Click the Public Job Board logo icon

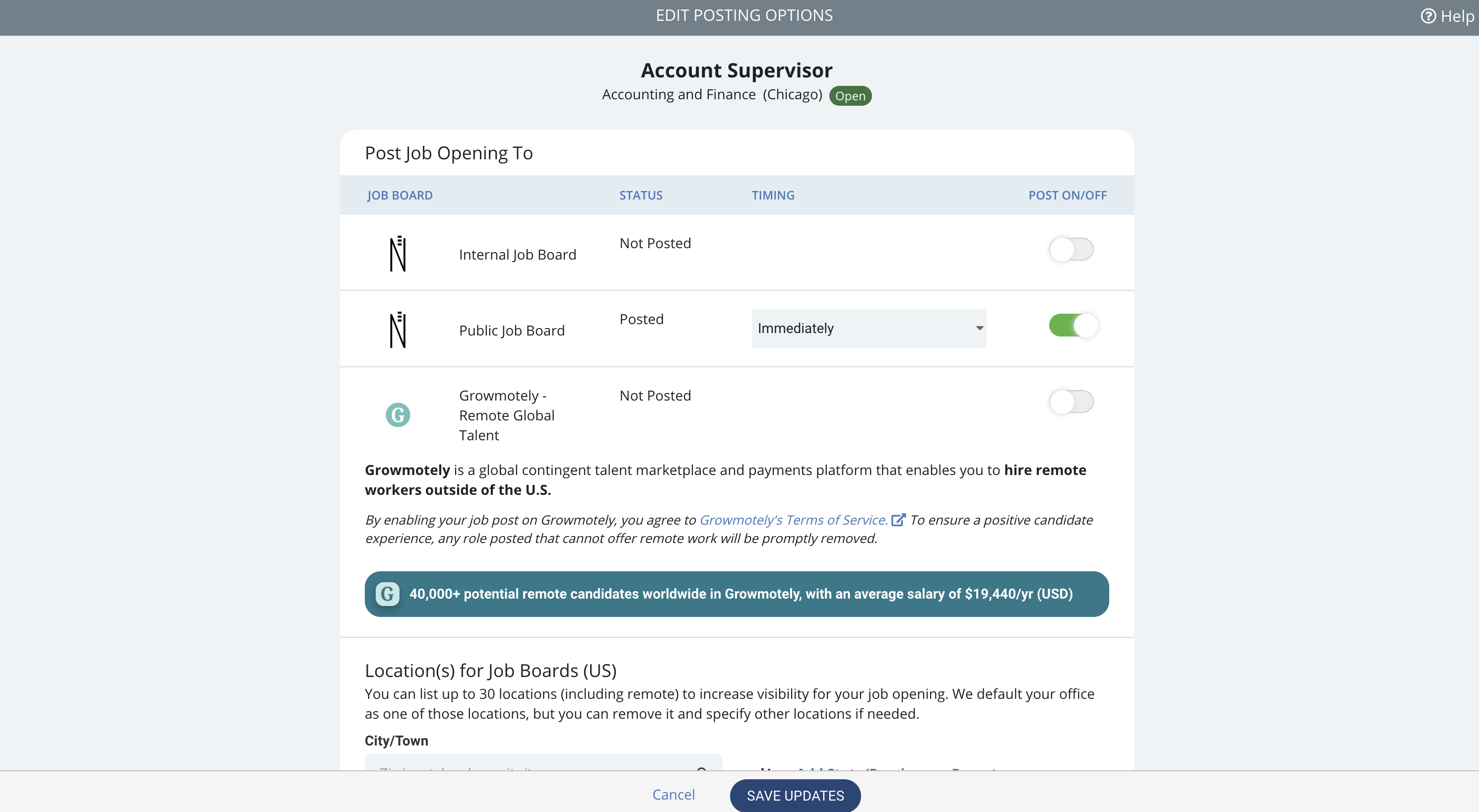[398, 330]
